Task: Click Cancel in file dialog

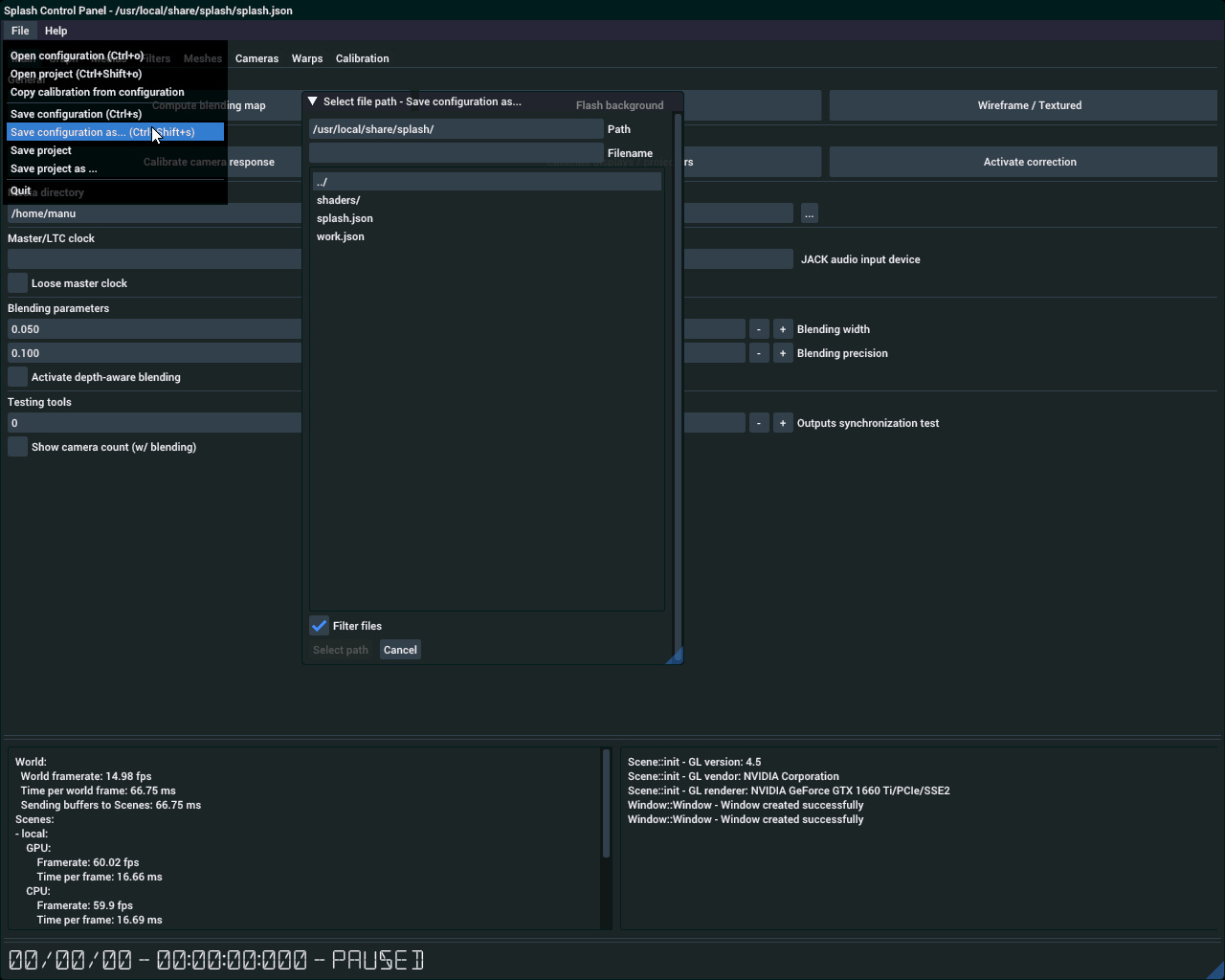Action: [400, 650]
